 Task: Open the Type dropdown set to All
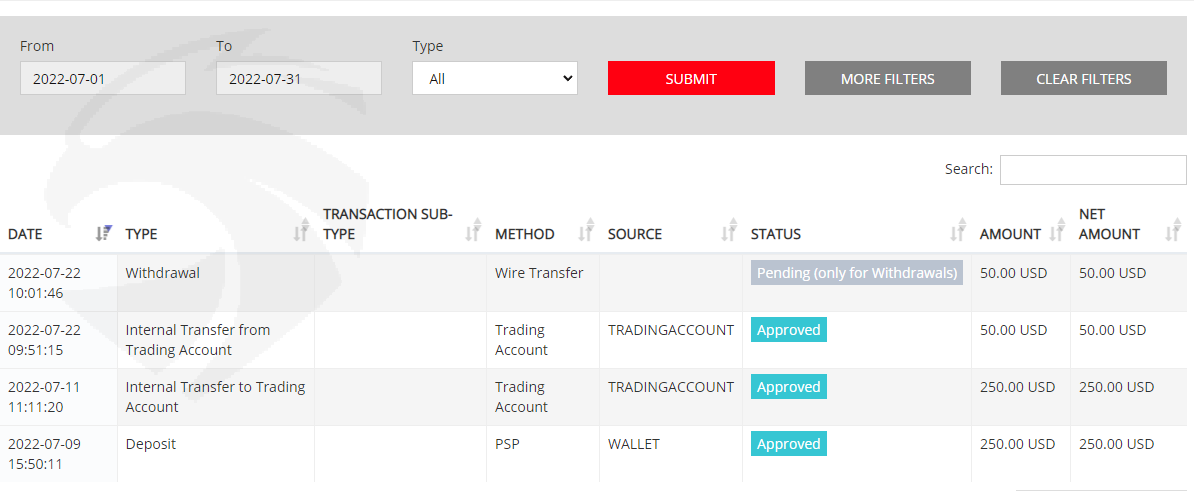495,78
